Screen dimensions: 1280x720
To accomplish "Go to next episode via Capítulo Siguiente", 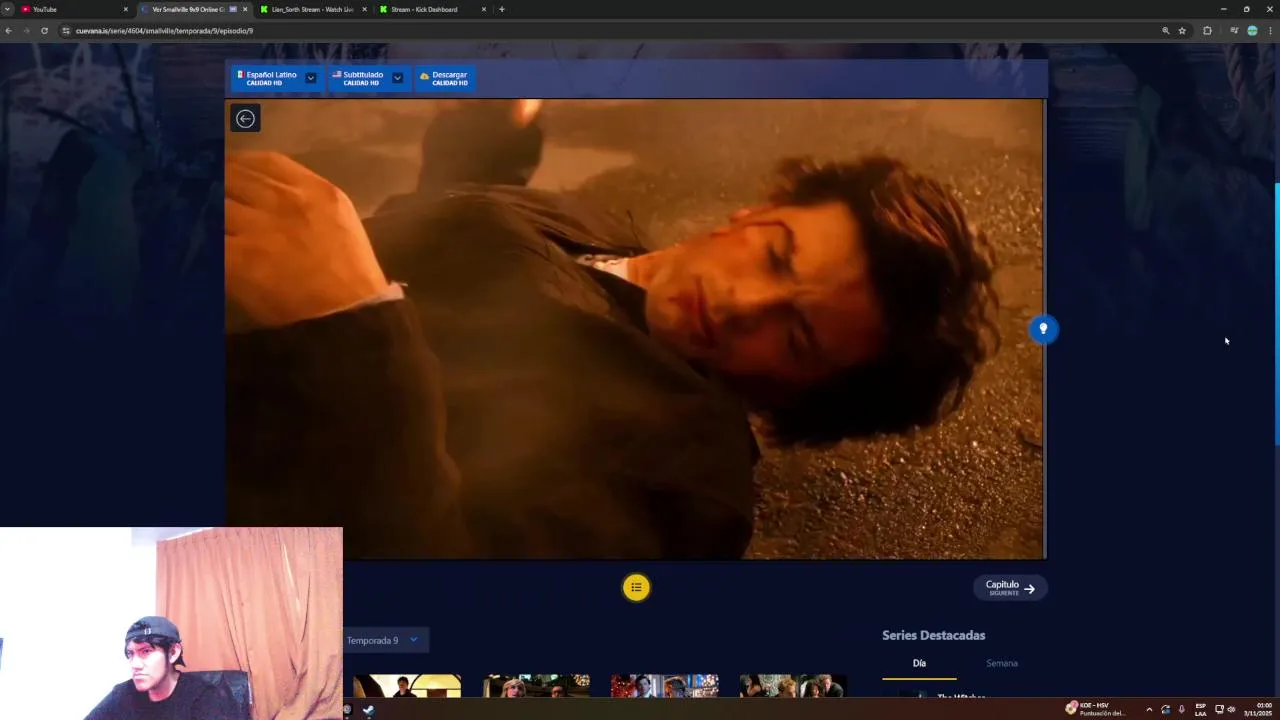I will (x=1010, y=588).
